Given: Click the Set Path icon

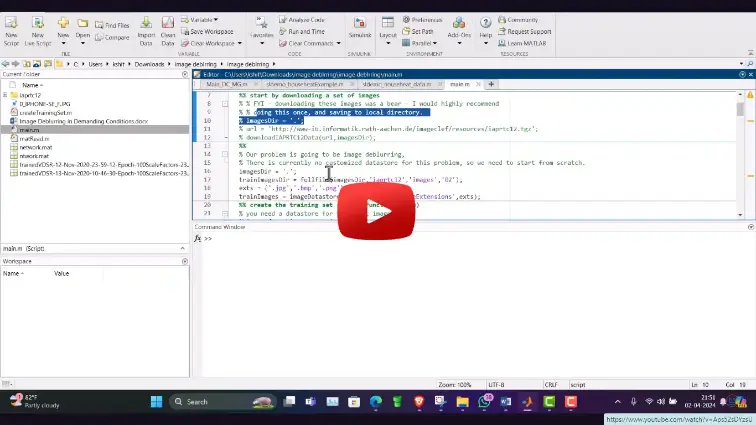Looking at the screenshot, I should coord(421,31).
